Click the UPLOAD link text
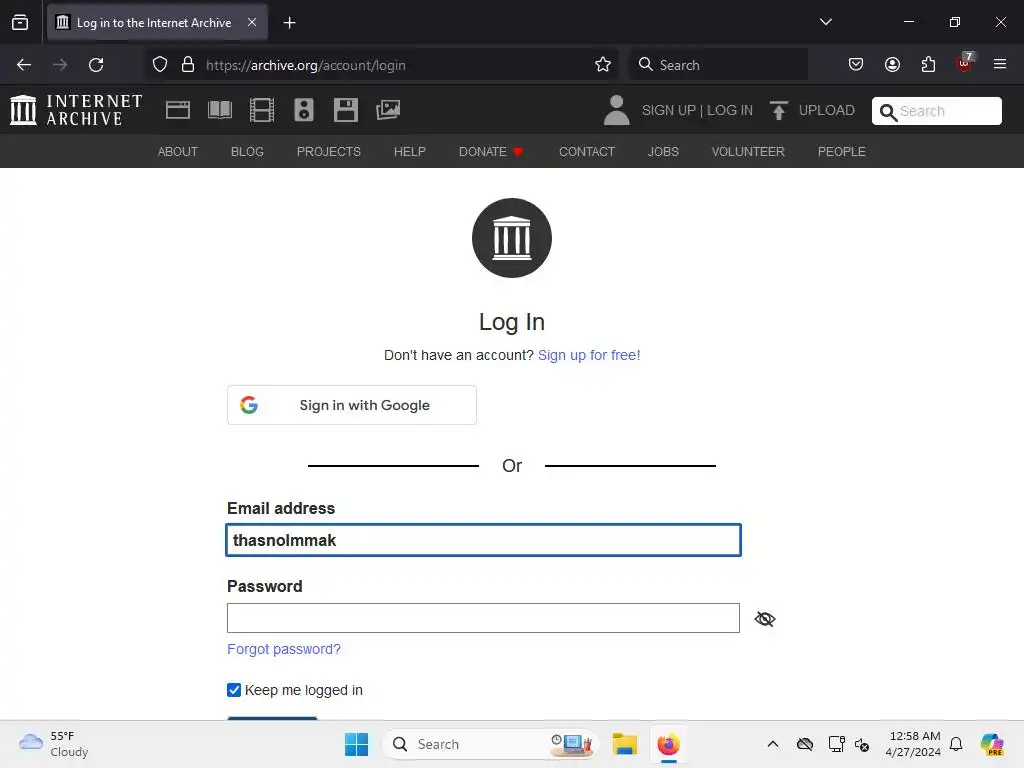The height and width of the screenshot is (768, 1024). [x=826, y=110]
